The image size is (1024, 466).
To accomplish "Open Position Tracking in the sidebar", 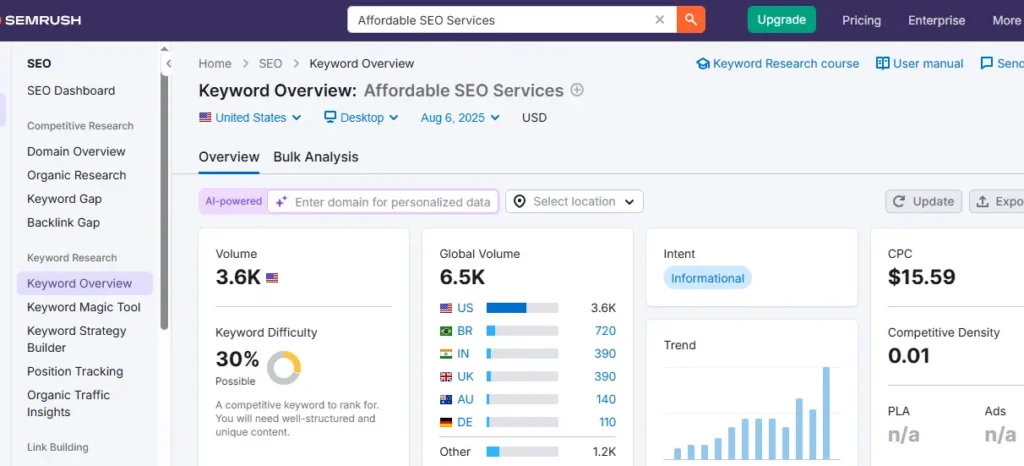I will pos(74,371).
